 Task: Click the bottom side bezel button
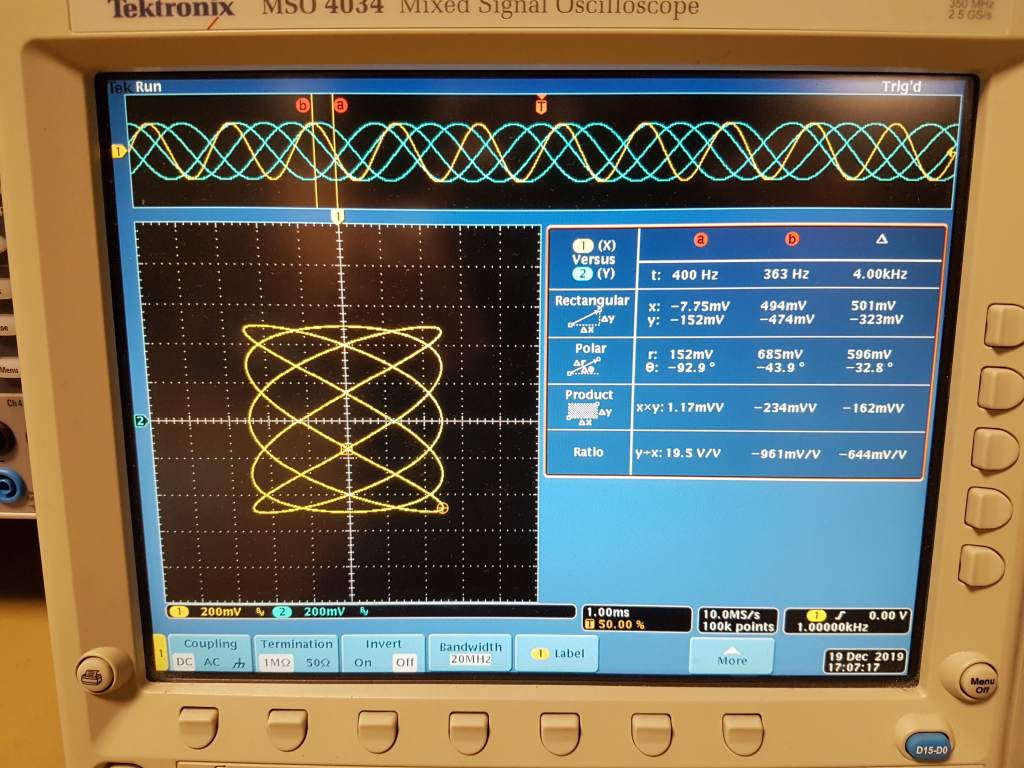[x=982, y=566]
